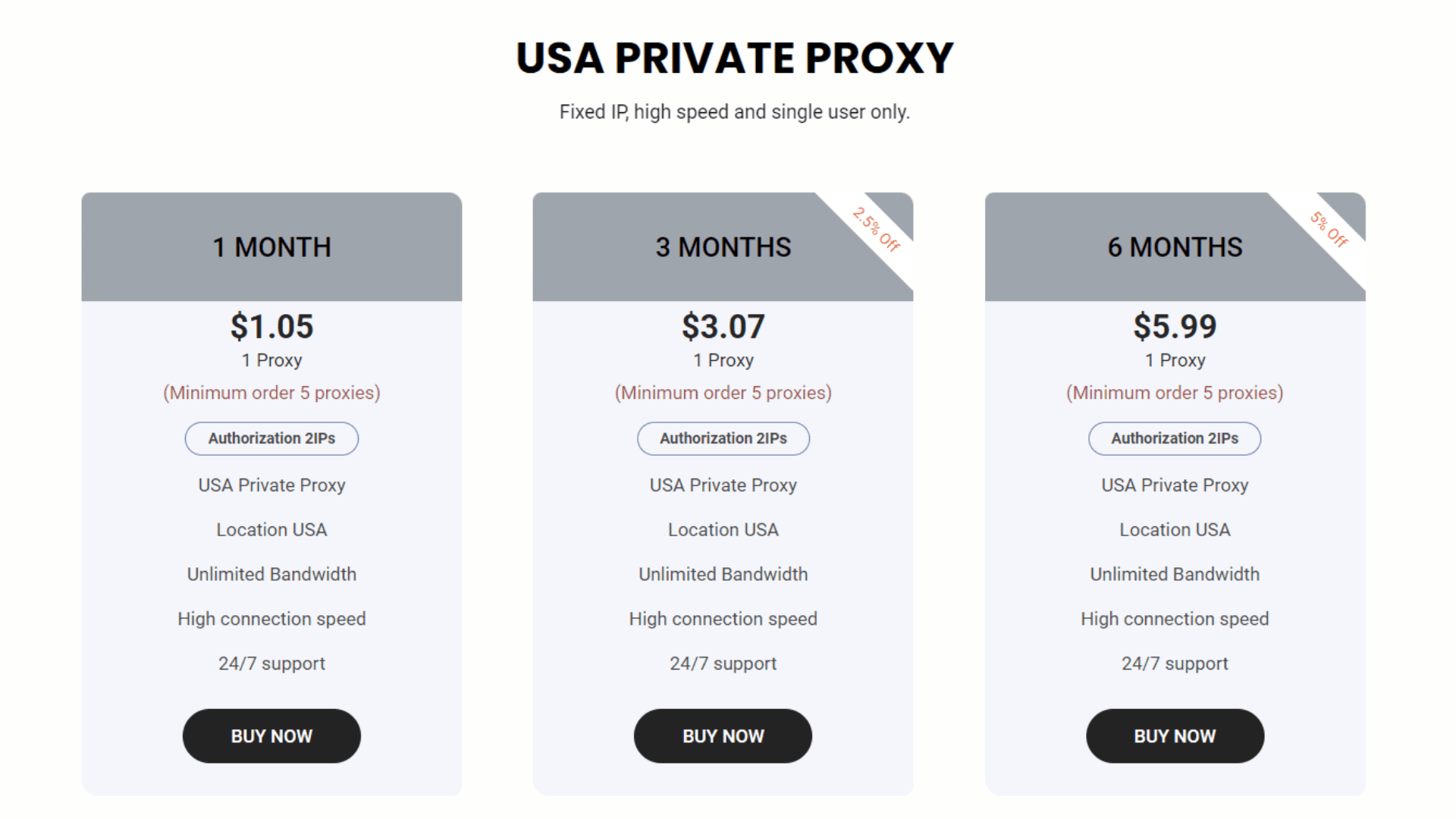Click BUY NOW under 1 Month plan

pos(271,736)
